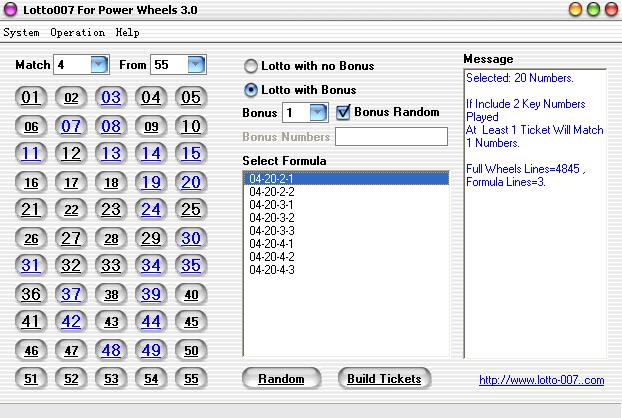
Task: Pick number ball 55
Action: (191, 379)
